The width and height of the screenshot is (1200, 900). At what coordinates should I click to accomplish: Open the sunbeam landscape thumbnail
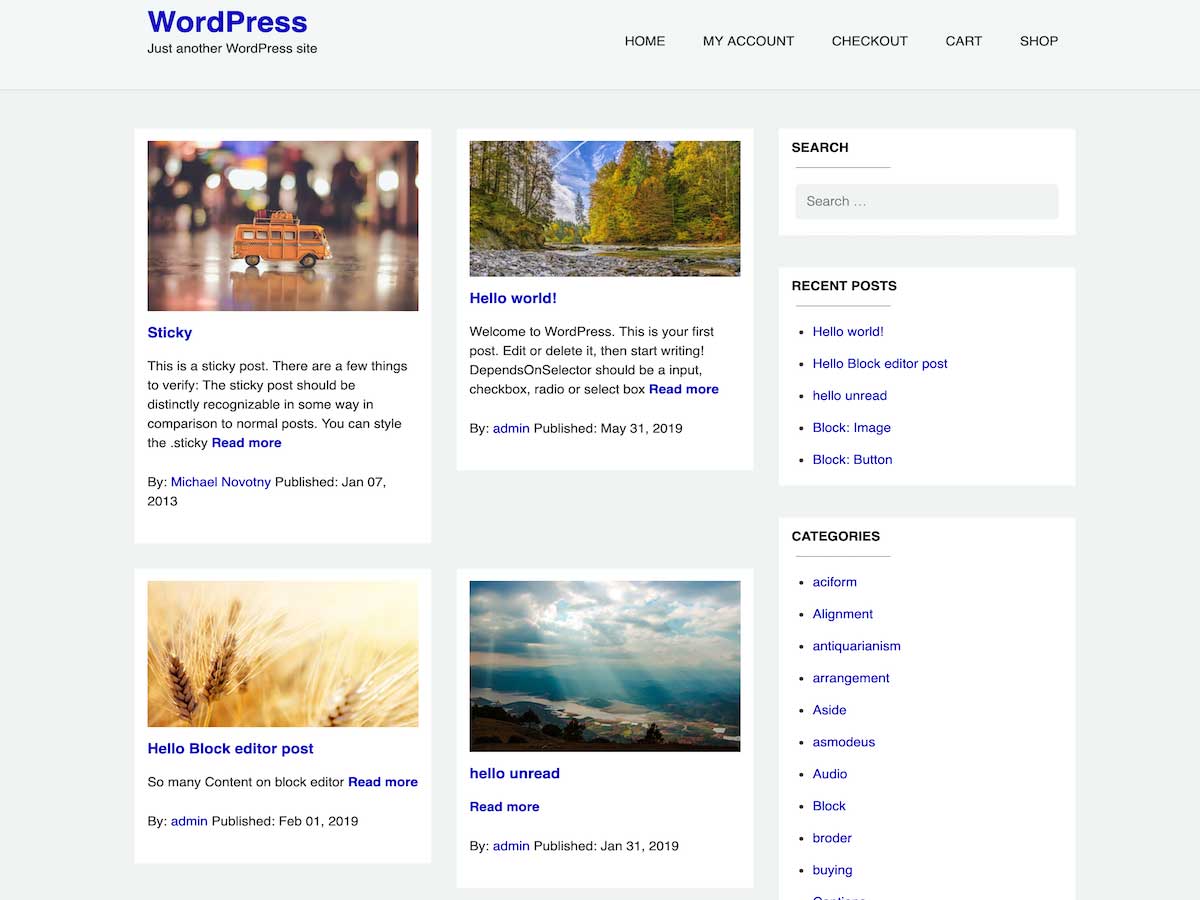(605, 666)
